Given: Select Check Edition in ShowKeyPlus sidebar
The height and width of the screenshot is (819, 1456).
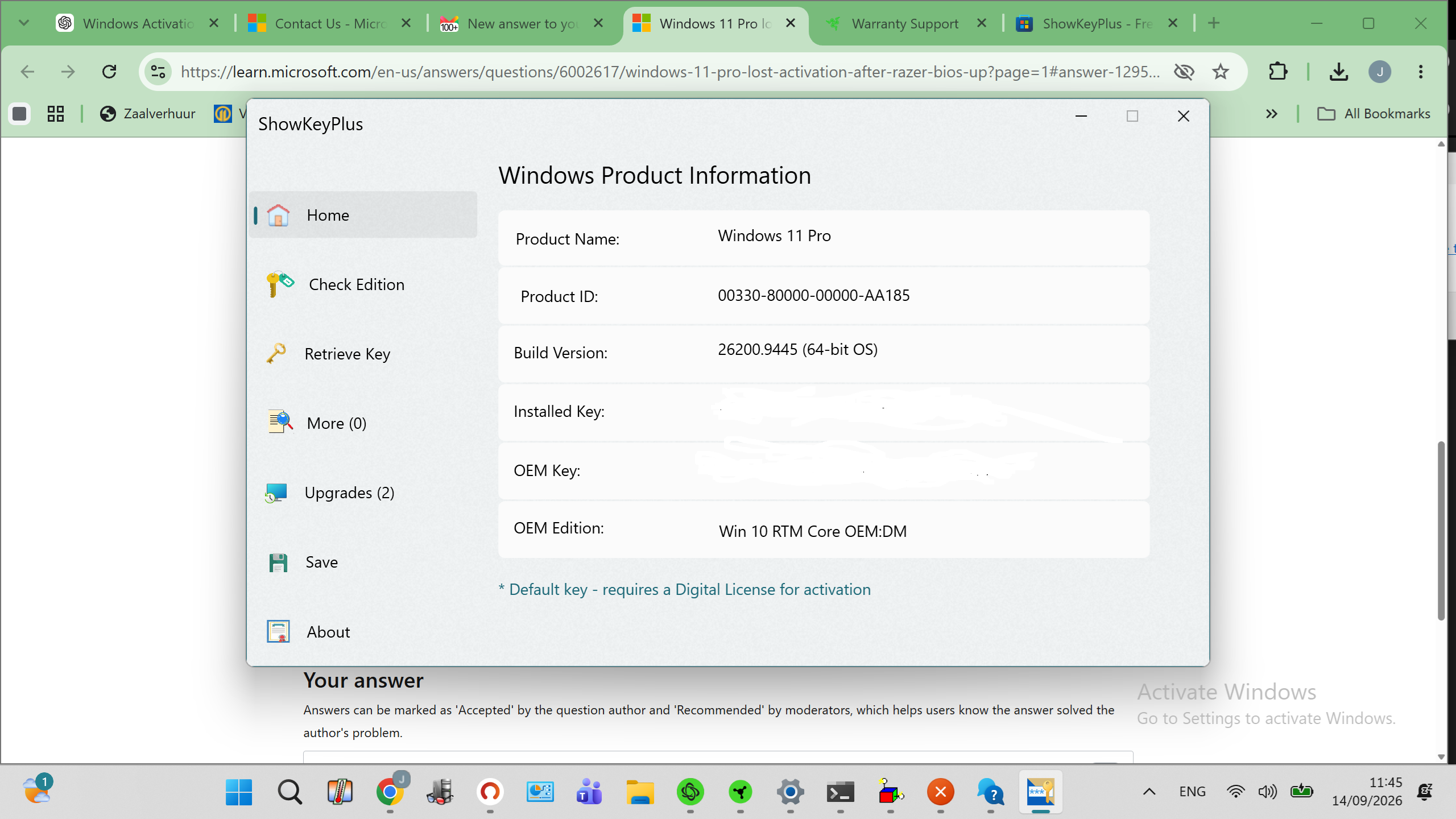Looking at the screenshot, I should click(363, 284).
